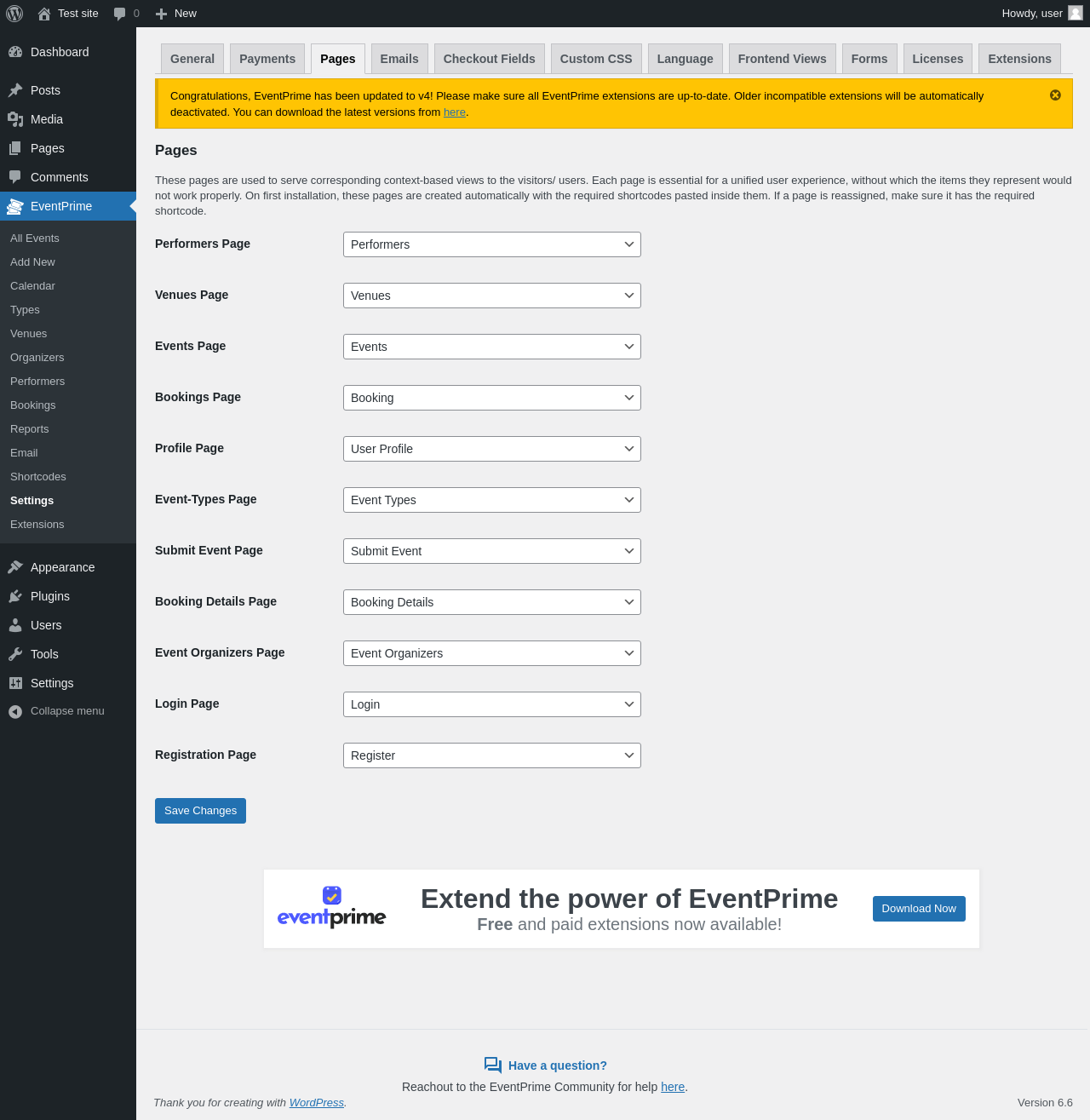Dismiss the yellow update notice

(x=1055, y=95)
